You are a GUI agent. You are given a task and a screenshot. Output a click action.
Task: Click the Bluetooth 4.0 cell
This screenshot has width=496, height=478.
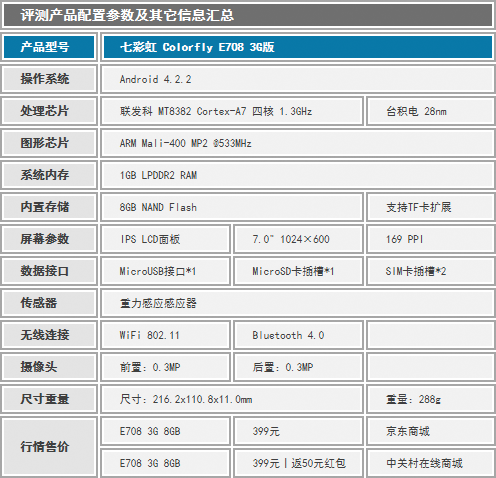click(x=298, y=335)
